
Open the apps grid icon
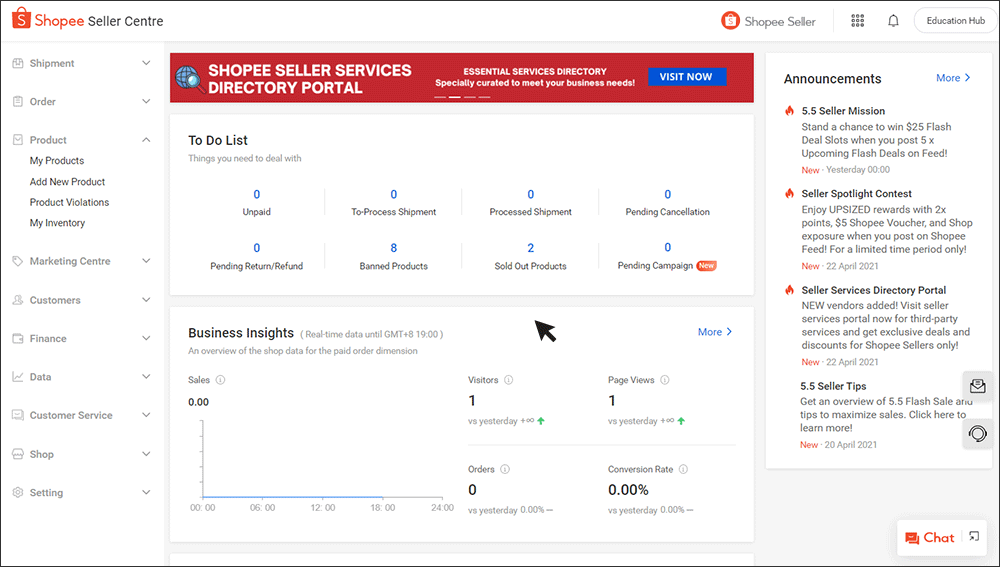pos(858,21)
